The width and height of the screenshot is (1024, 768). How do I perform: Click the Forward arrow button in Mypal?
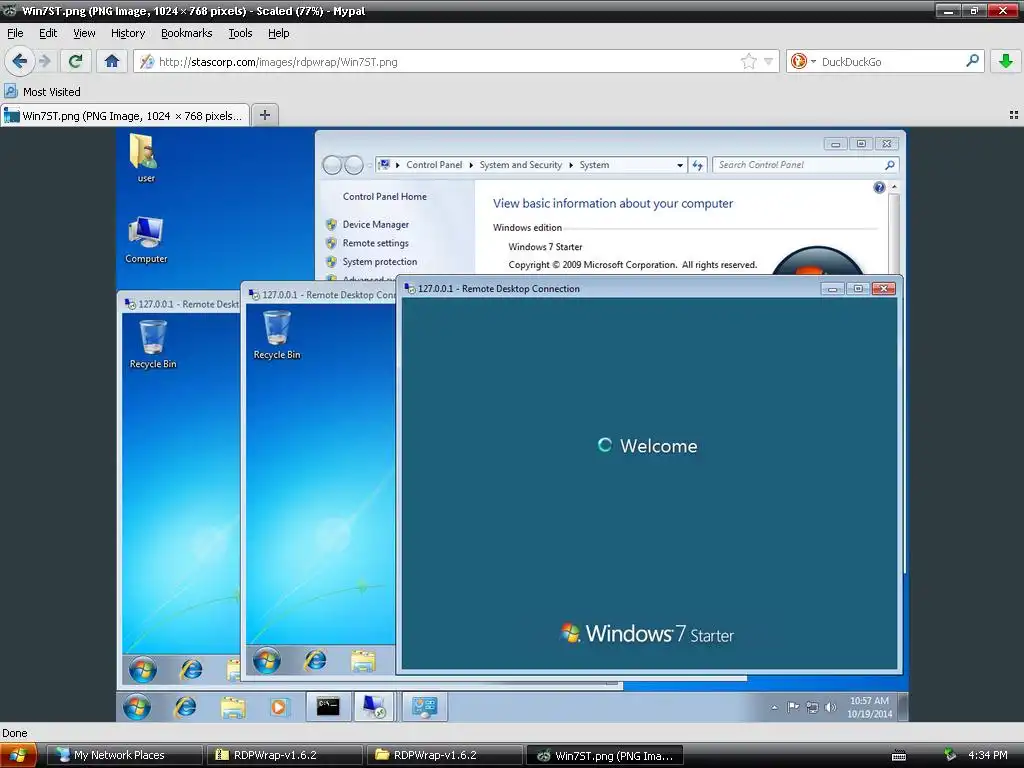tap(45, 61)
